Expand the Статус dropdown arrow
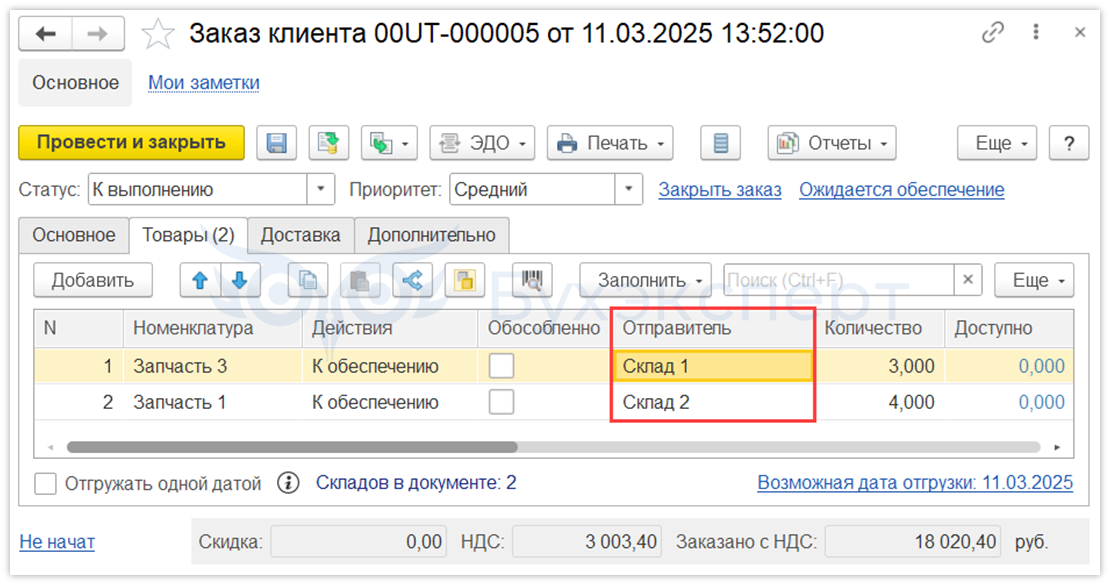 tap(320, 190)
